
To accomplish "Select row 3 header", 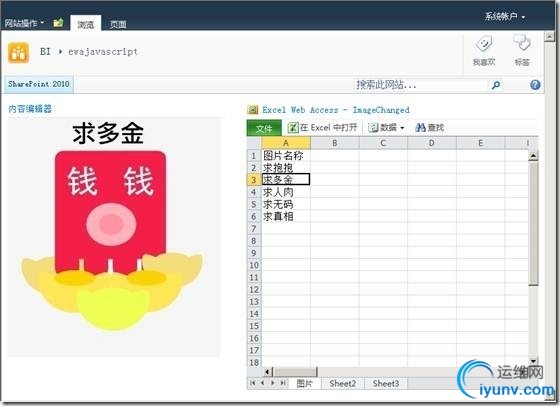I will point(254,180).
